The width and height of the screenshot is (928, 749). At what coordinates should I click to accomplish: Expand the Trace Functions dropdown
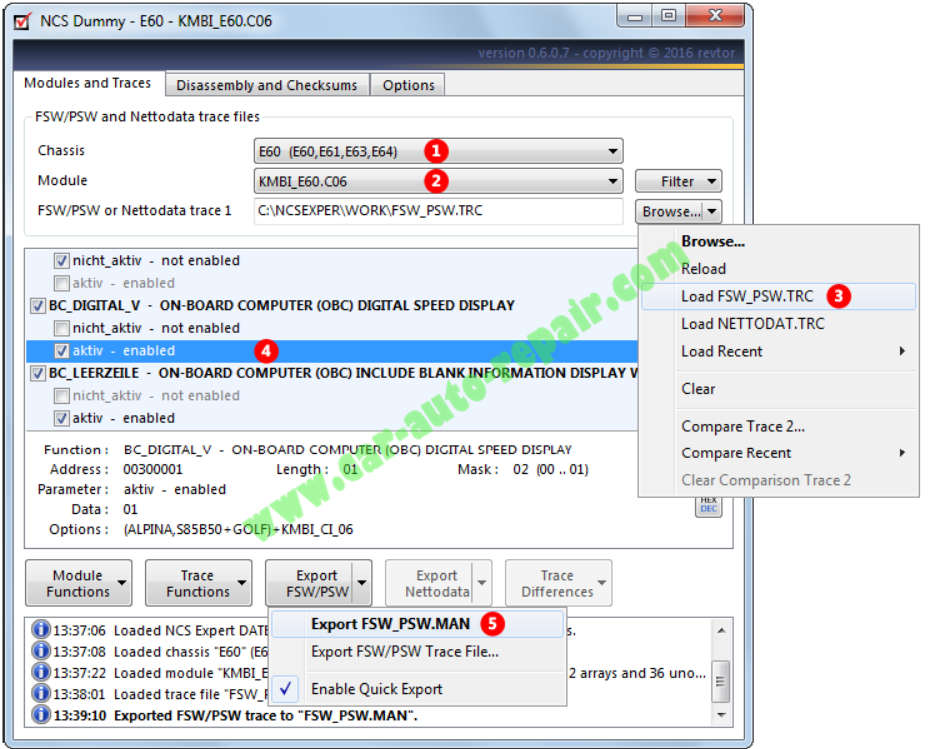[x=199, y=583]
